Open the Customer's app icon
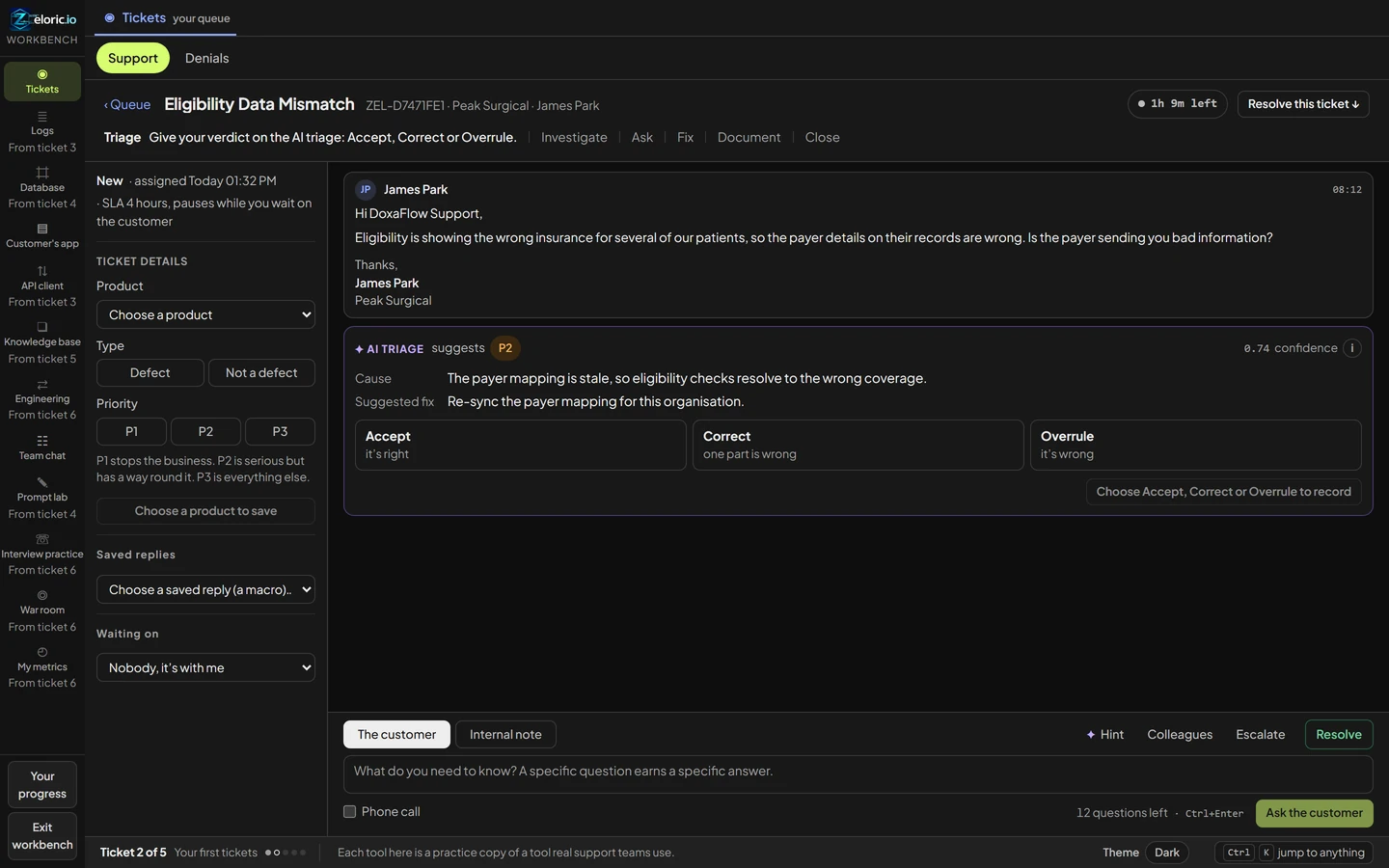1389x868 pixels. pyautogui.click(x=42, y=229)
